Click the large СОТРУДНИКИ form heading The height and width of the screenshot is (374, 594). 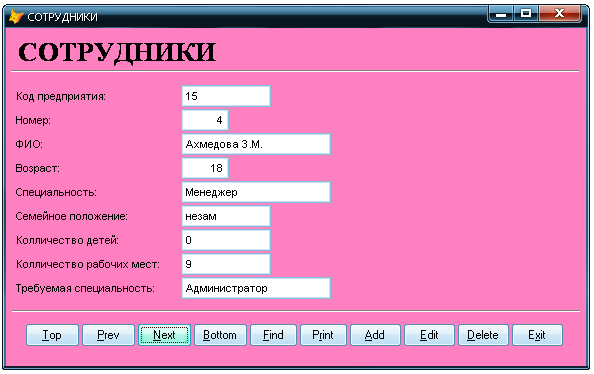tap(117, 52)
